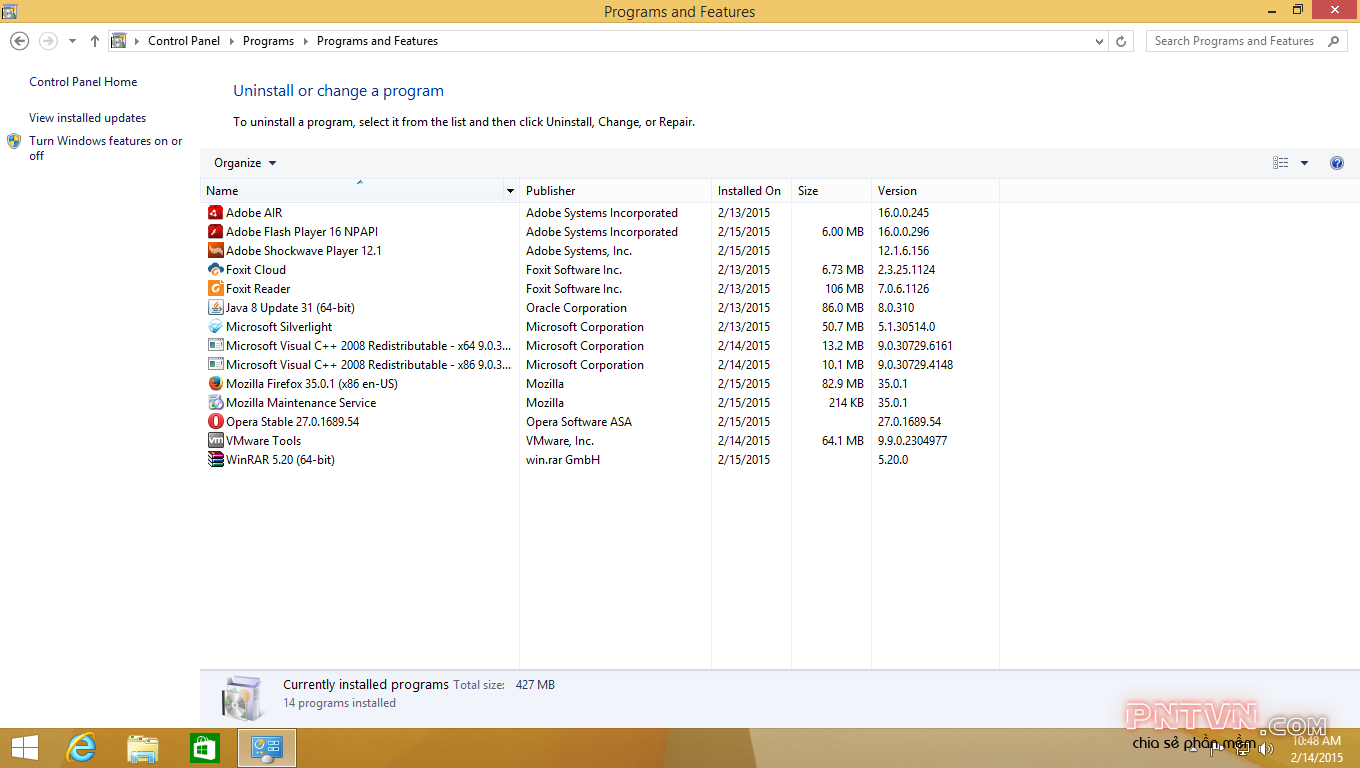Screen dimensions: 1360x768
Task: Sort by the Name column header
Action: pos(352,191)
